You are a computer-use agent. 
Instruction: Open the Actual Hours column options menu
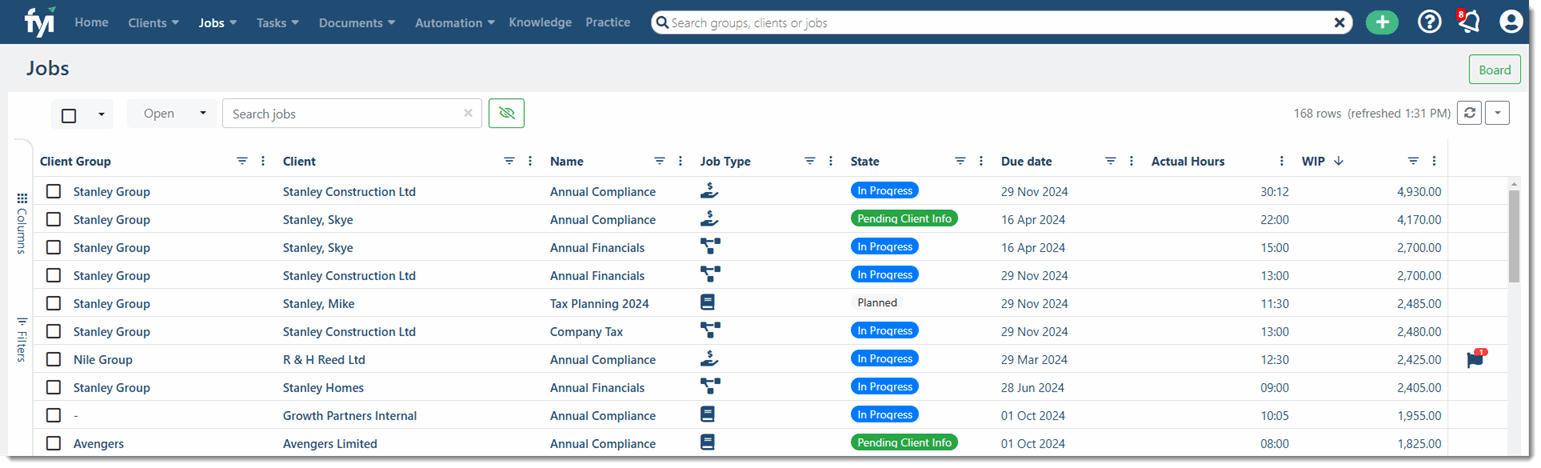1282,161
